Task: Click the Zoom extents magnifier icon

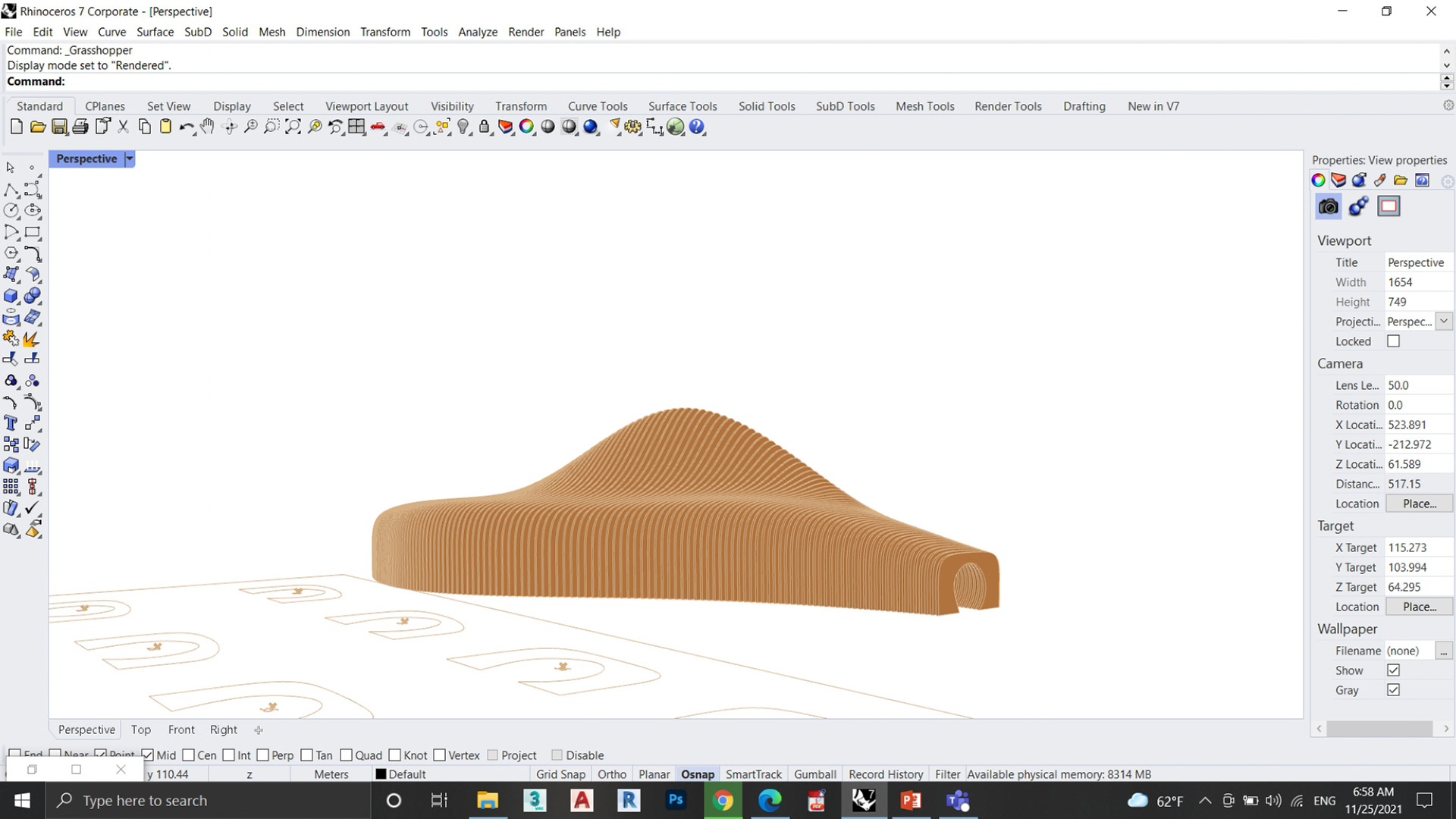Action: [293, 127]
